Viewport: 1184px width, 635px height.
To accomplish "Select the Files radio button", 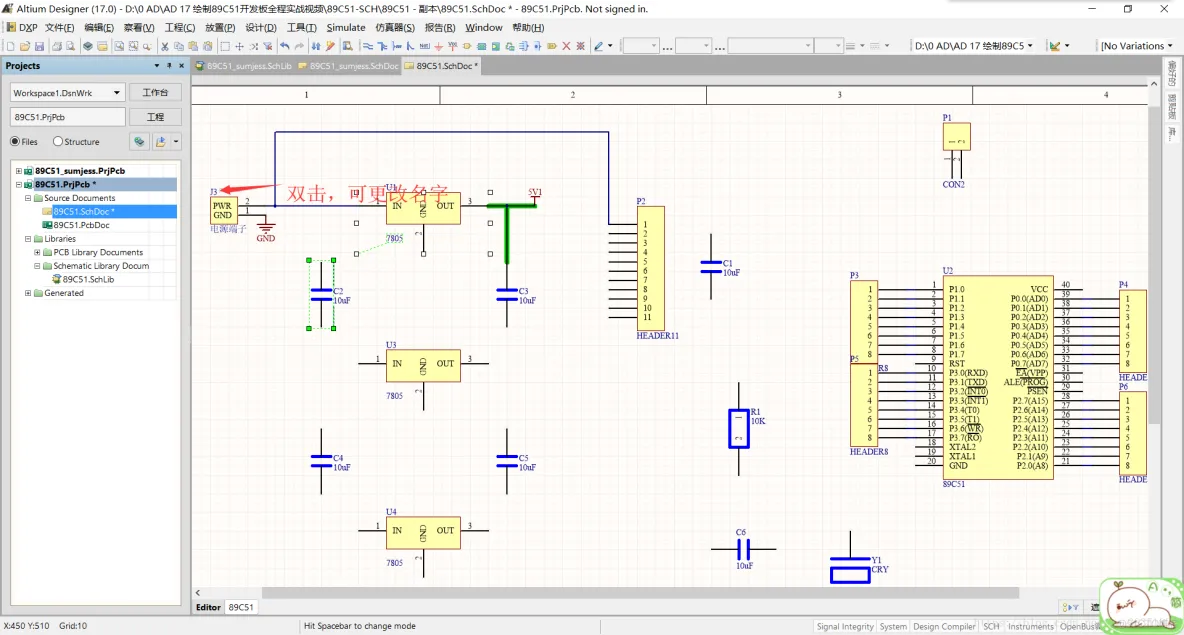I will (14, 141).
